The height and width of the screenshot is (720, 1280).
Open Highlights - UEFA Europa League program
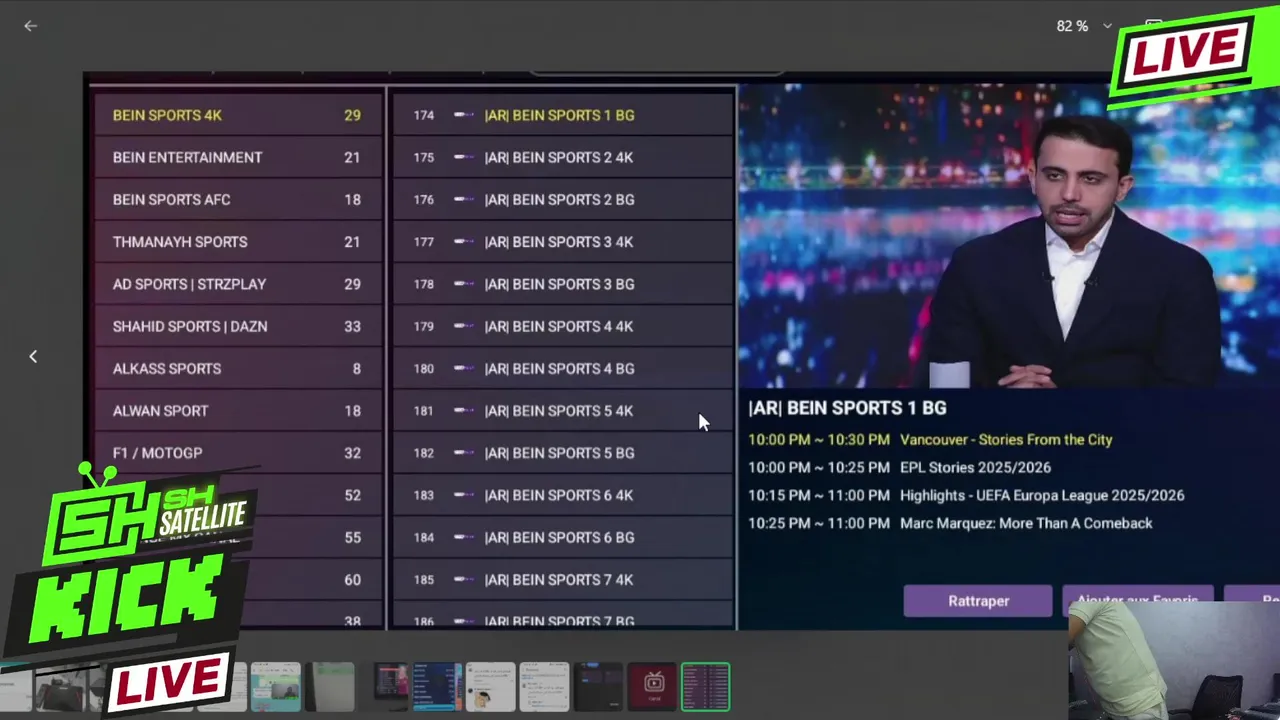[966, 495]
